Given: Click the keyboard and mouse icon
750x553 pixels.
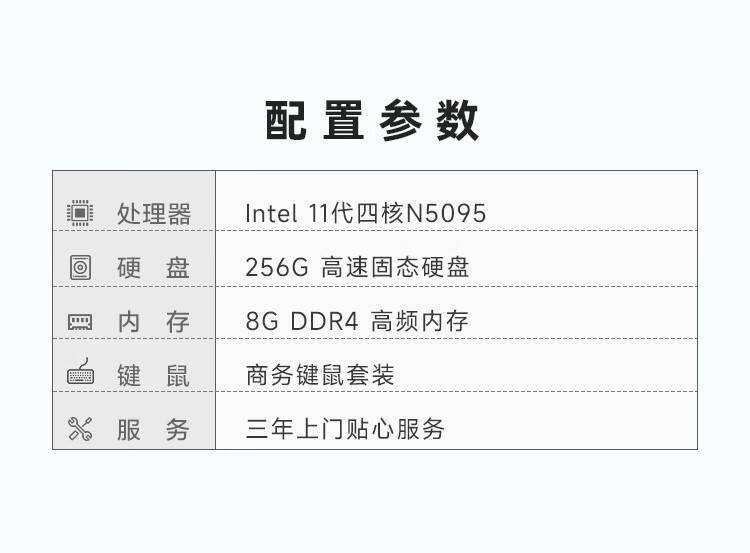Looking at the screenshot, I should pyautogui.click(x=80, y=373).
